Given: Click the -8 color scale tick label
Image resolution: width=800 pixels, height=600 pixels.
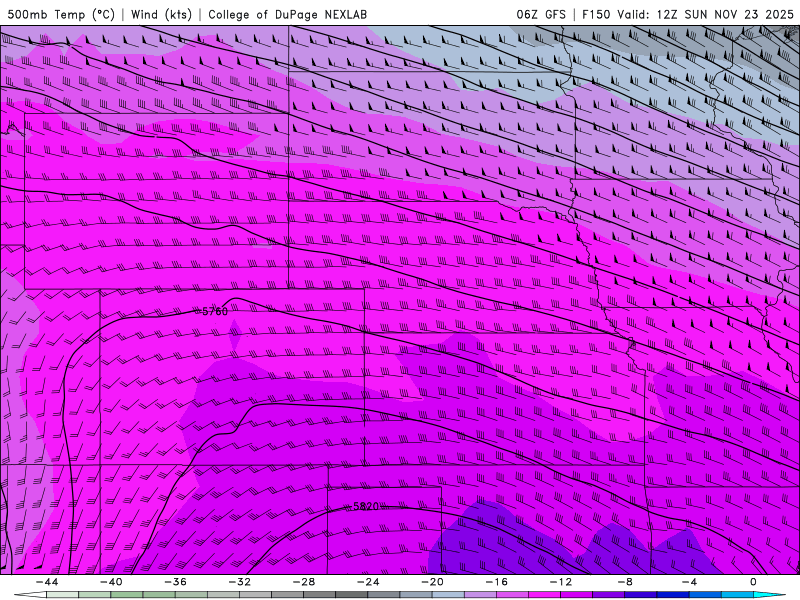Looking at the screenshot, I should tap(626, 582).
